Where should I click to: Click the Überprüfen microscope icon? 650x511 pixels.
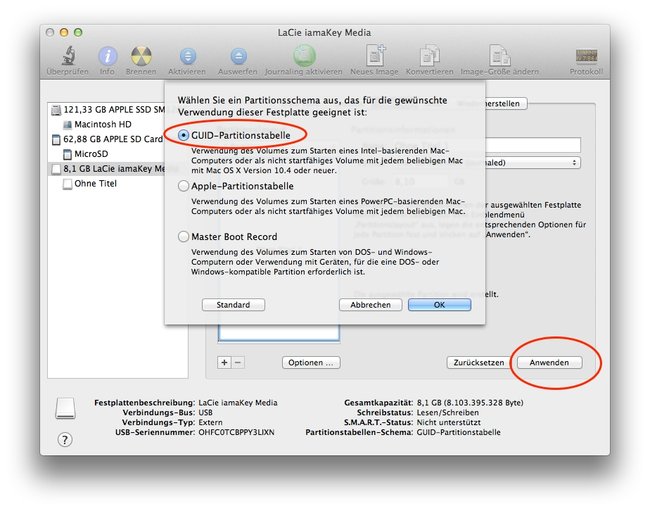point(68,56)
